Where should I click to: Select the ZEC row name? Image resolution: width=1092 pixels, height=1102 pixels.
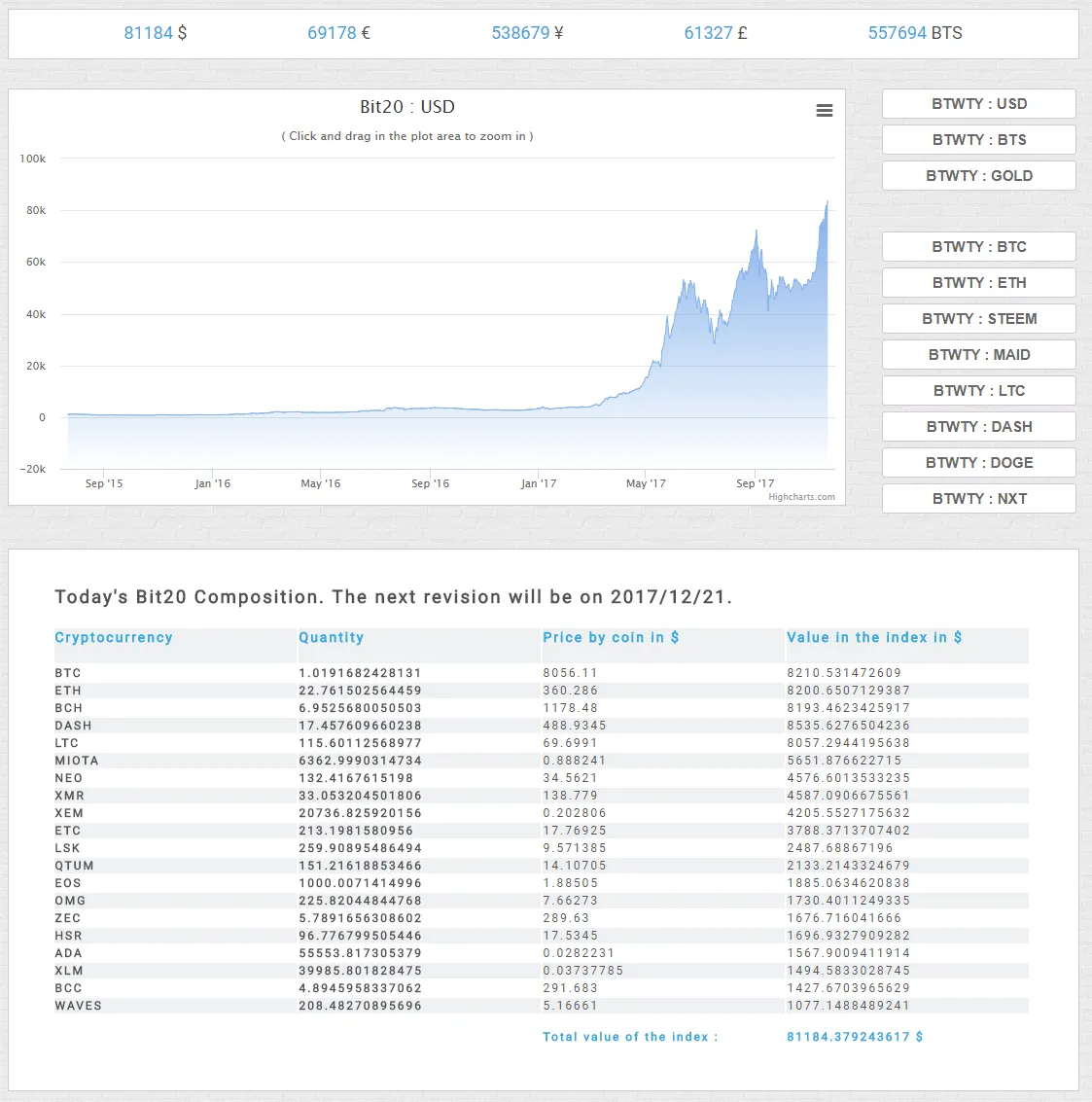pyautogui.click(x=67, y=918)
